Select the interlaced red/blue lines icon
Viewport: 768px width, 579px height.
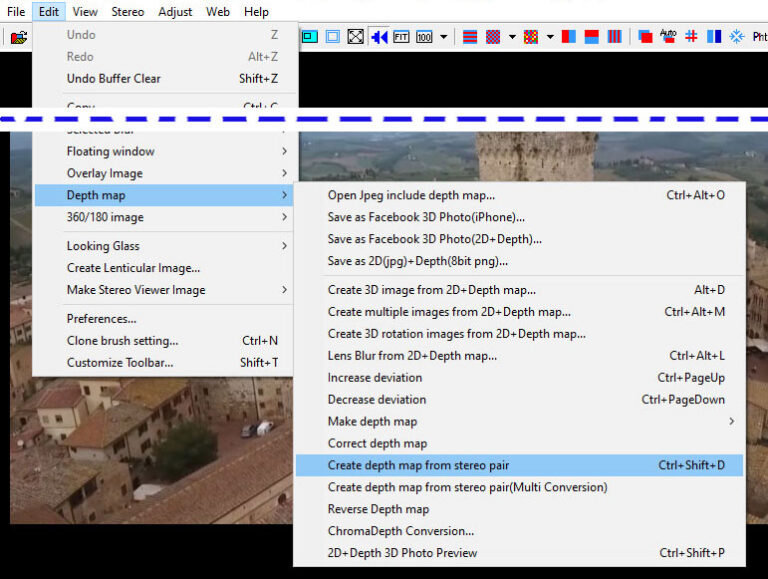470,37
